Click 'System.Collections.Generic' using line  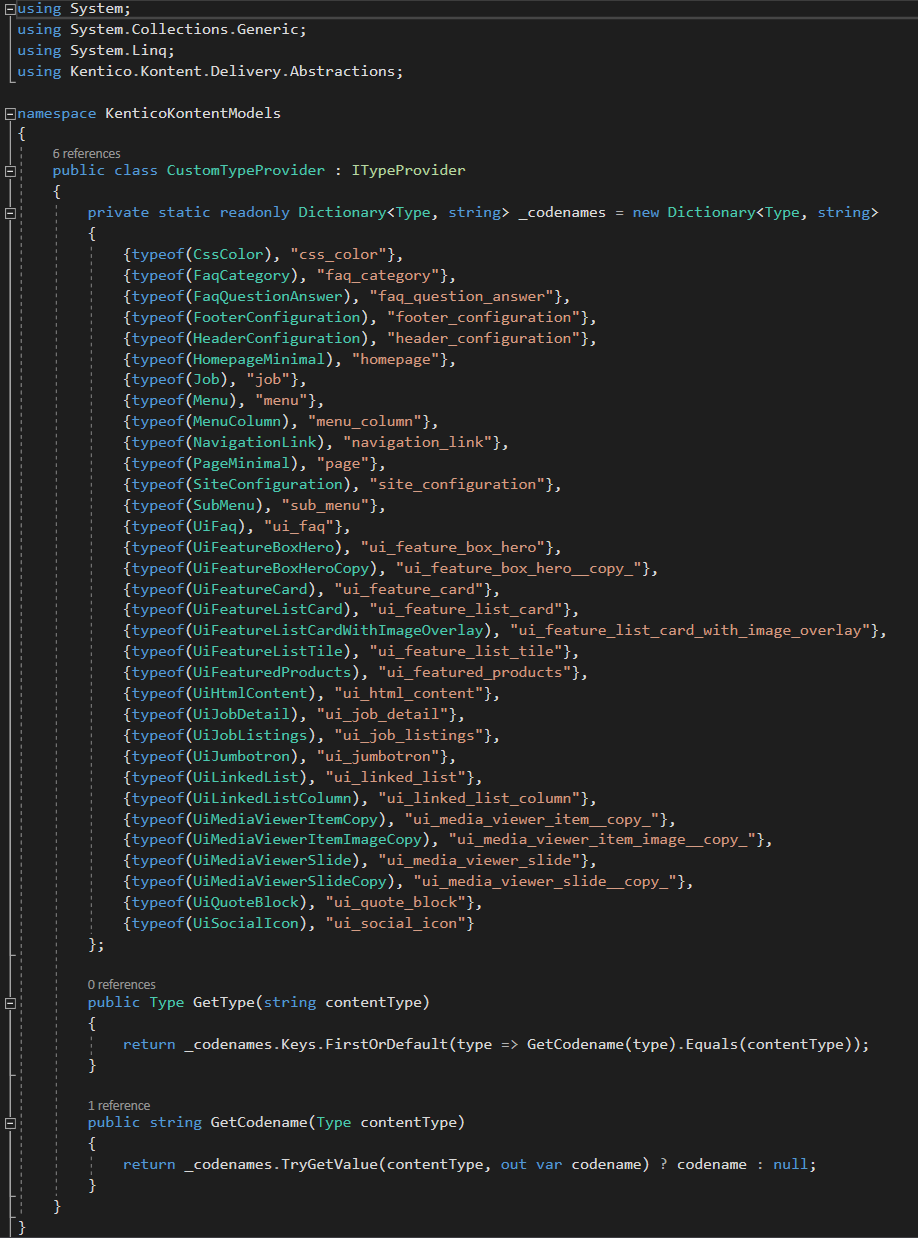pyautogui.click(x=162, y=29)
